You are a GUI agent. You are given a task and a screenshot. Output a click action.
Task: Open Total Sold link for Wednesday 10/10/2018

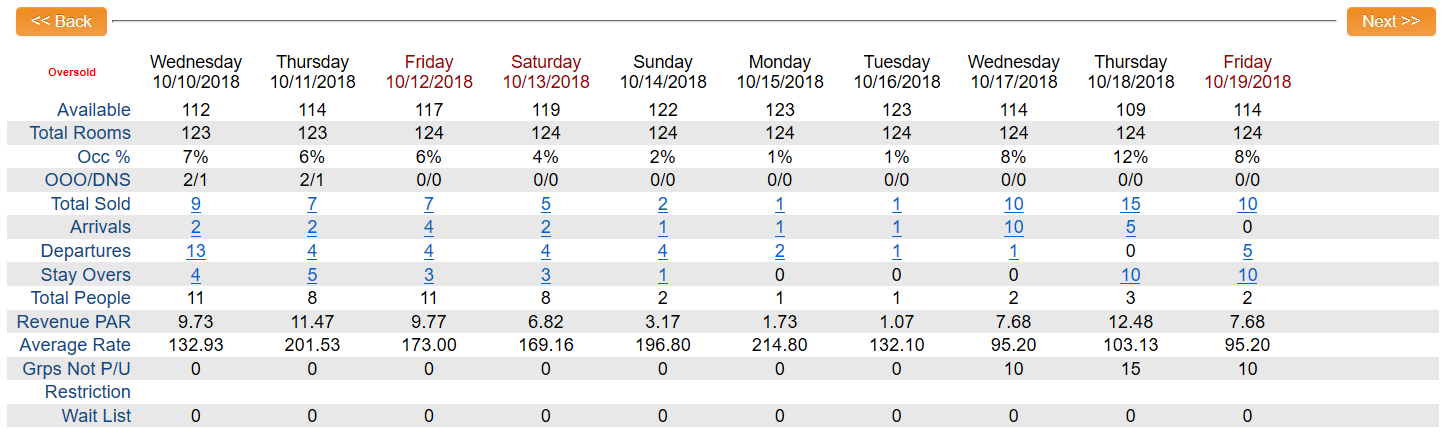pyautogui.click(x=196, y=204)
